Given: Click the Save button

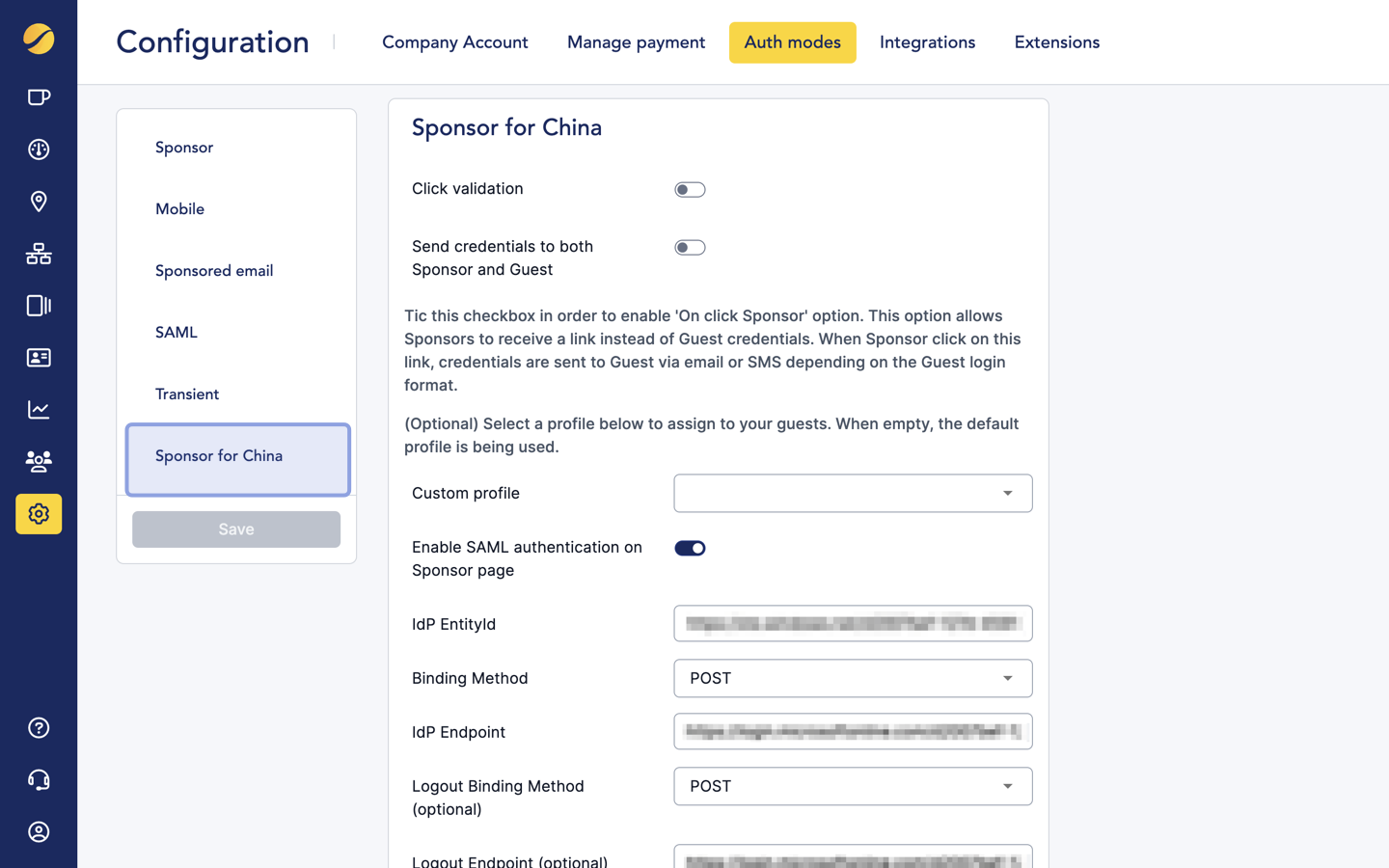Looking at the screenshot, I should [x=235, y=529].
